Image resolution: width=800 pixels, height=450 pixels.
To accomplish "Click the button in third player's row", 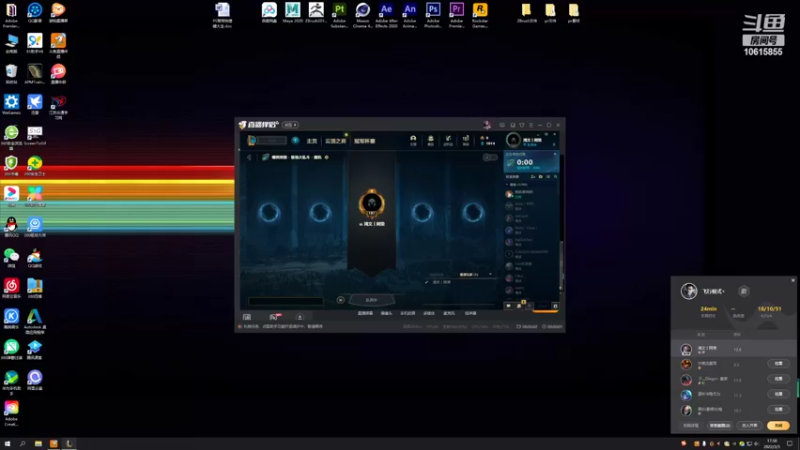I will click(779, 379).
